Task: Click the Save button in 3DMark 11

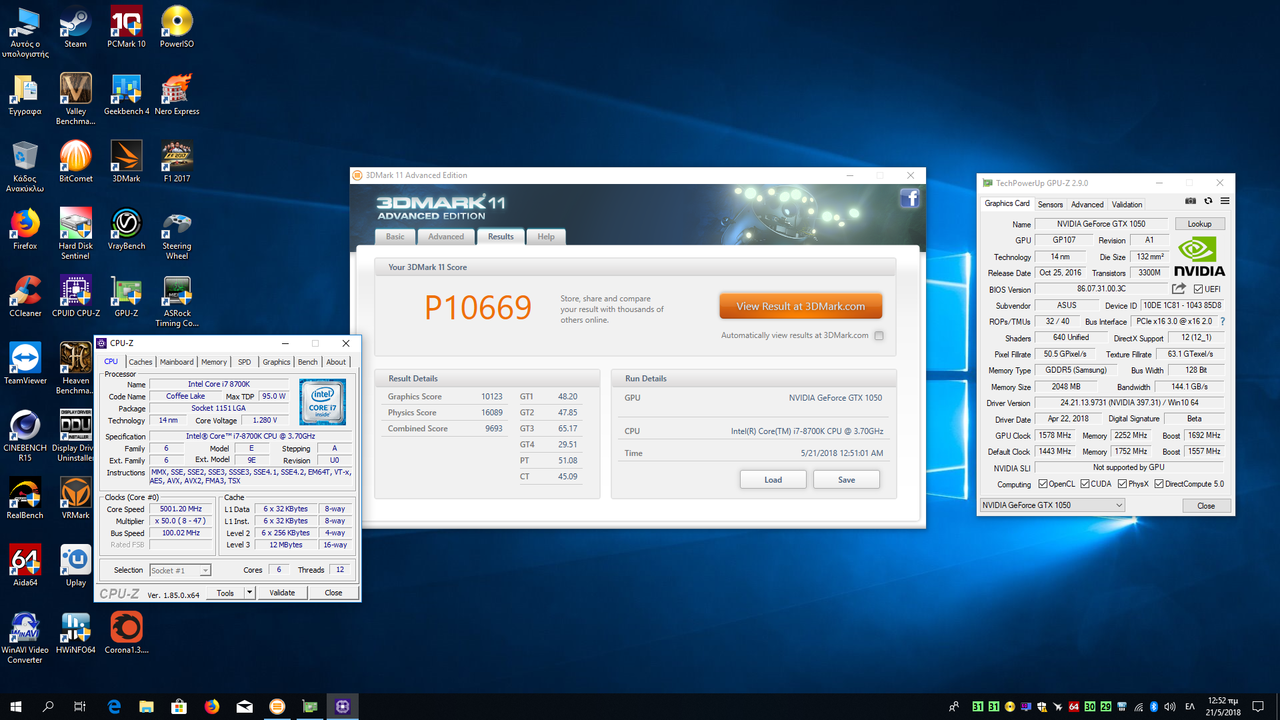Action: 846,480
